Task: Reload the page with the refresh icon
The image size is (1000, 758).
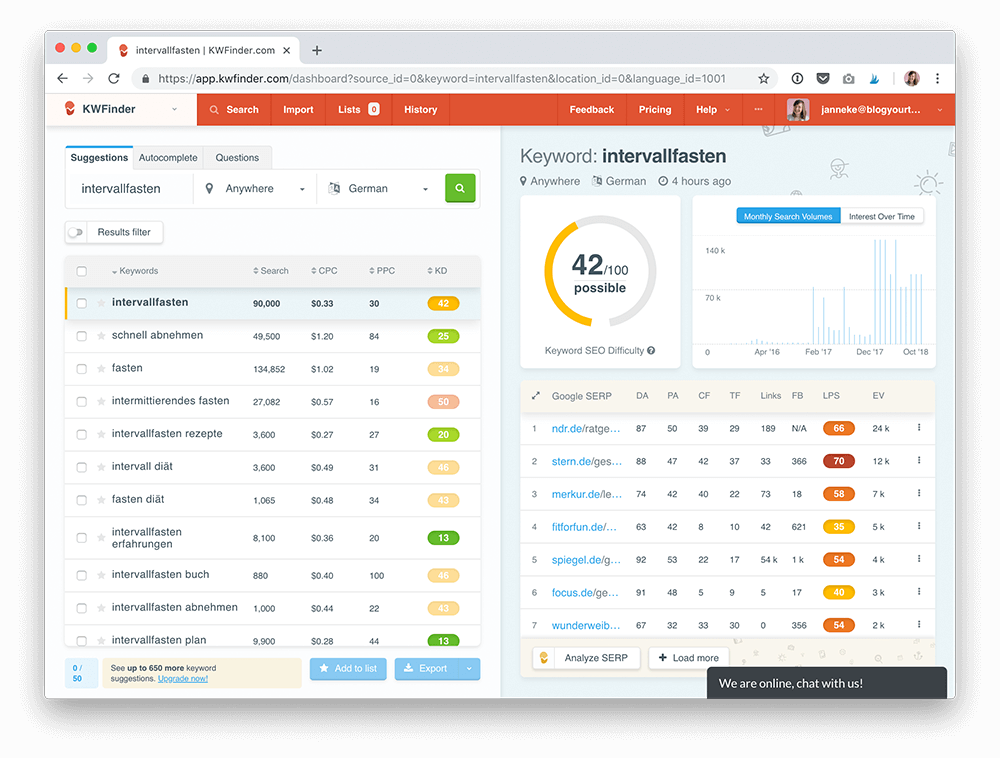Action: pyautogui.click(x=114, y=78)
